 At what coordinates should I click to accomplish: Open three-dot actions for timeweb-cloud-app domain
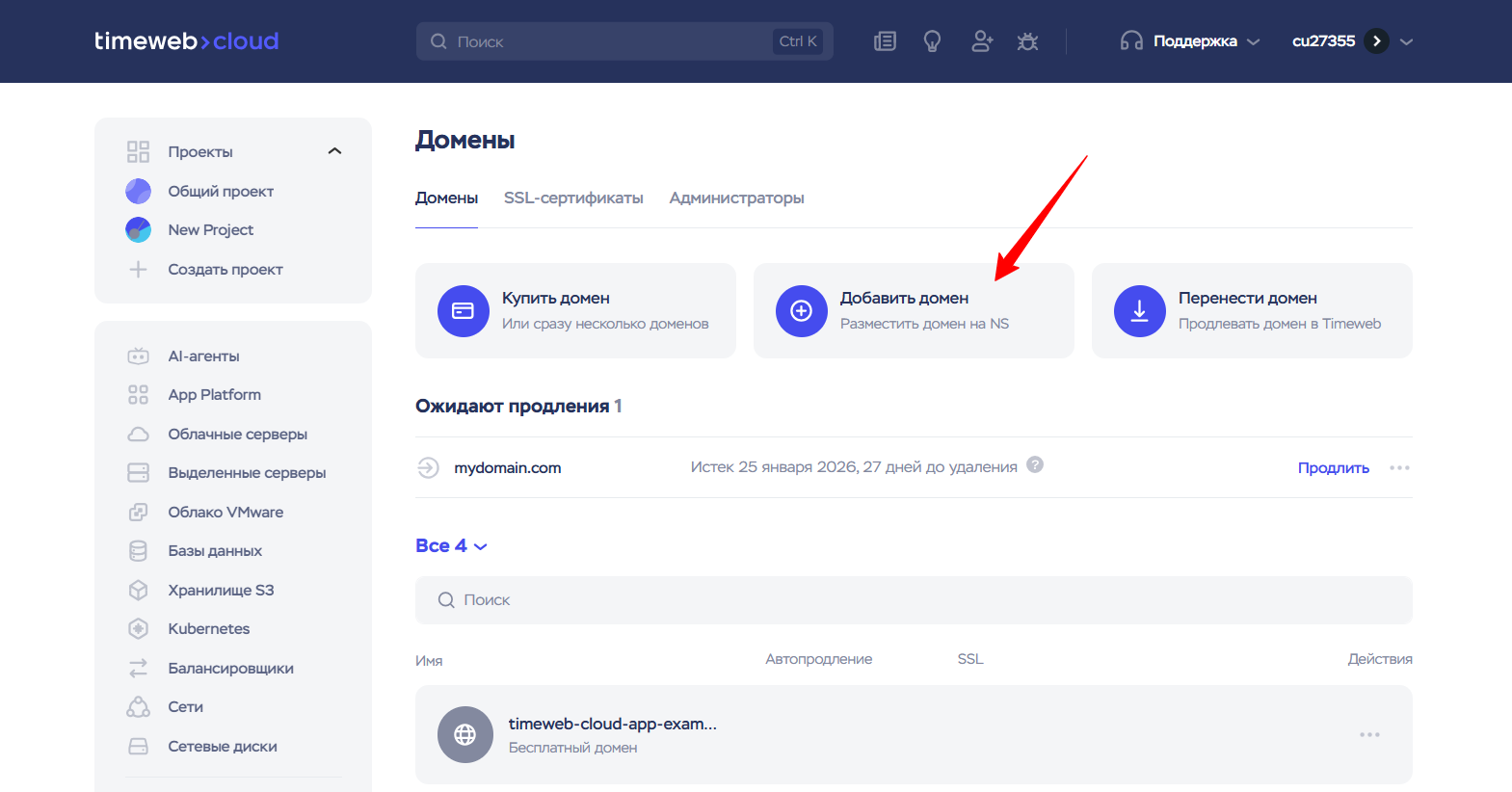pos(1369,735)
